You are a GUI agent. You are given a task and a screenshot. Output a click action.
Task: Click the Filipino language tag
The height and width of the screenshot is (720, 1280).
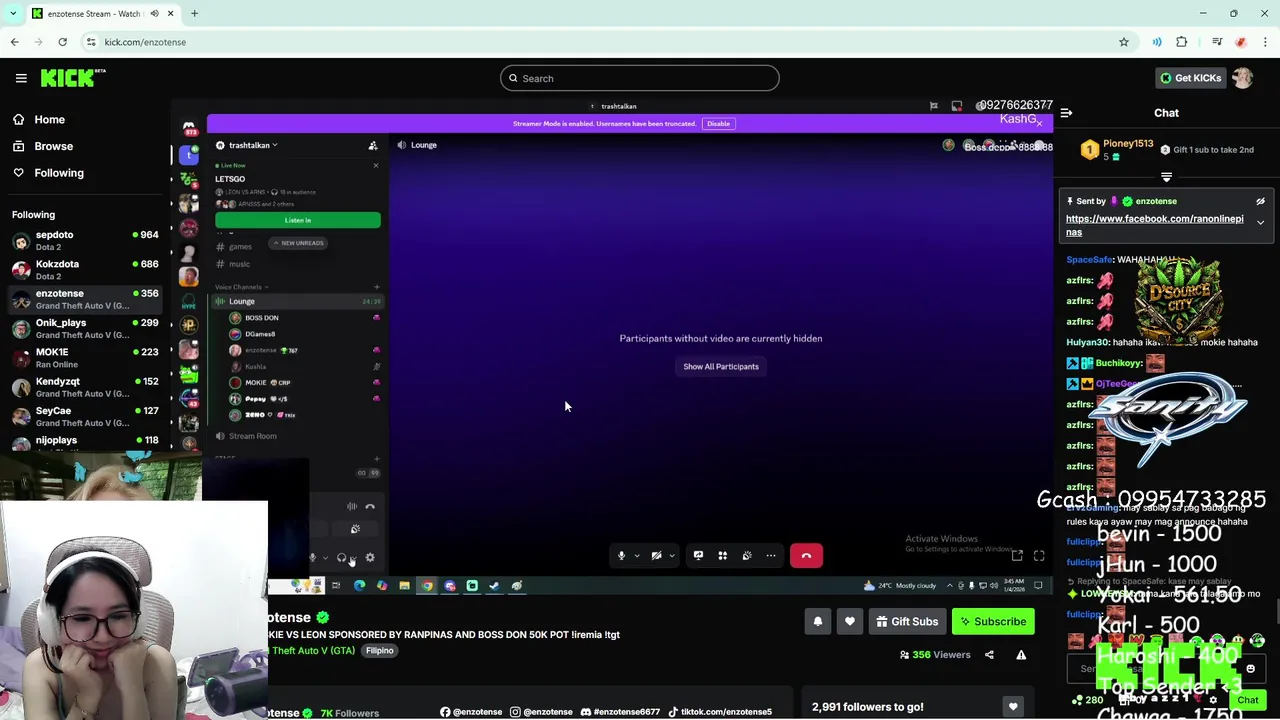pos(380,650)
